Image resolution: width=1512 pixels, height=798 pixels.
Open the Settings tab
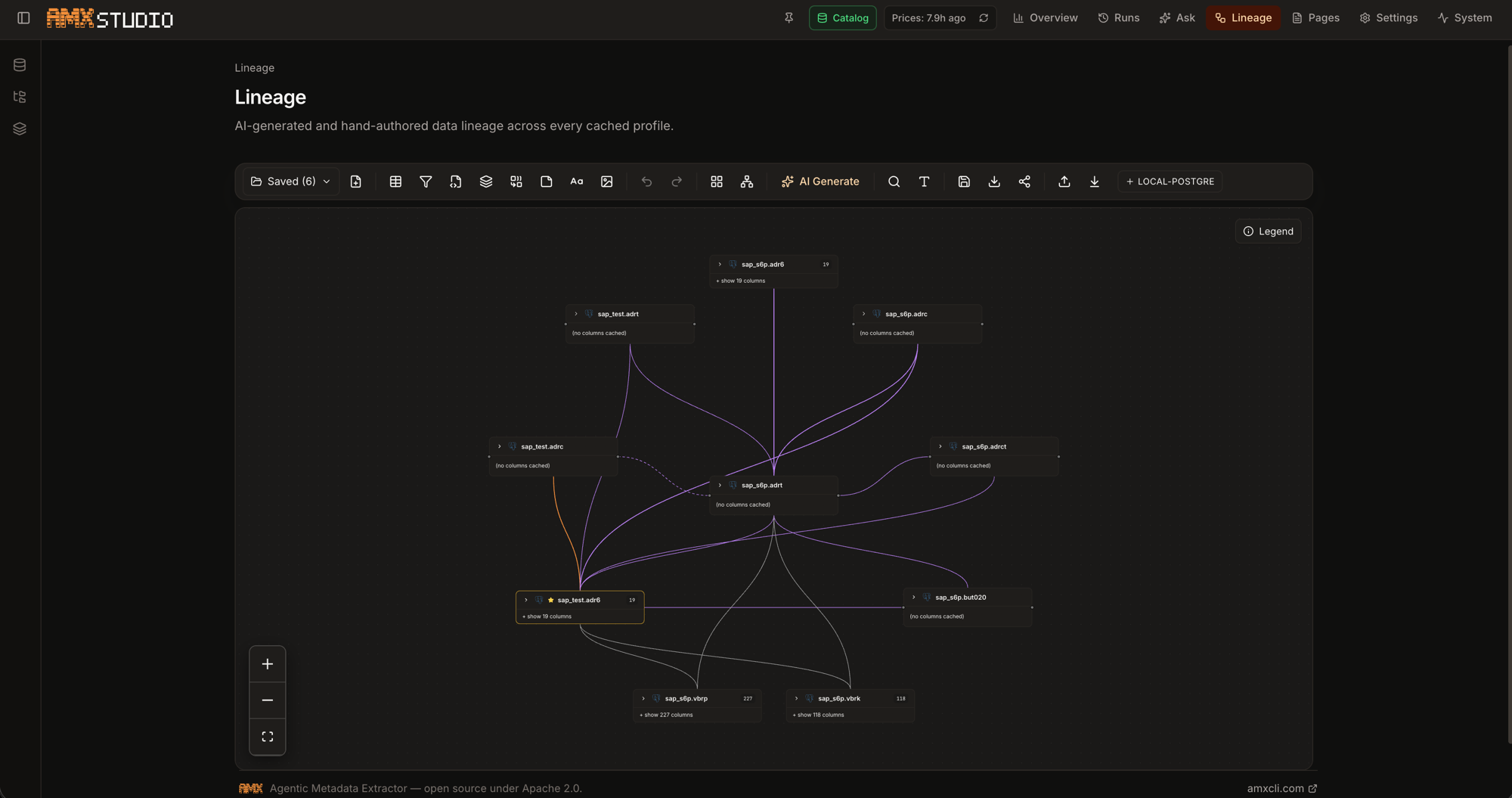1389,17
